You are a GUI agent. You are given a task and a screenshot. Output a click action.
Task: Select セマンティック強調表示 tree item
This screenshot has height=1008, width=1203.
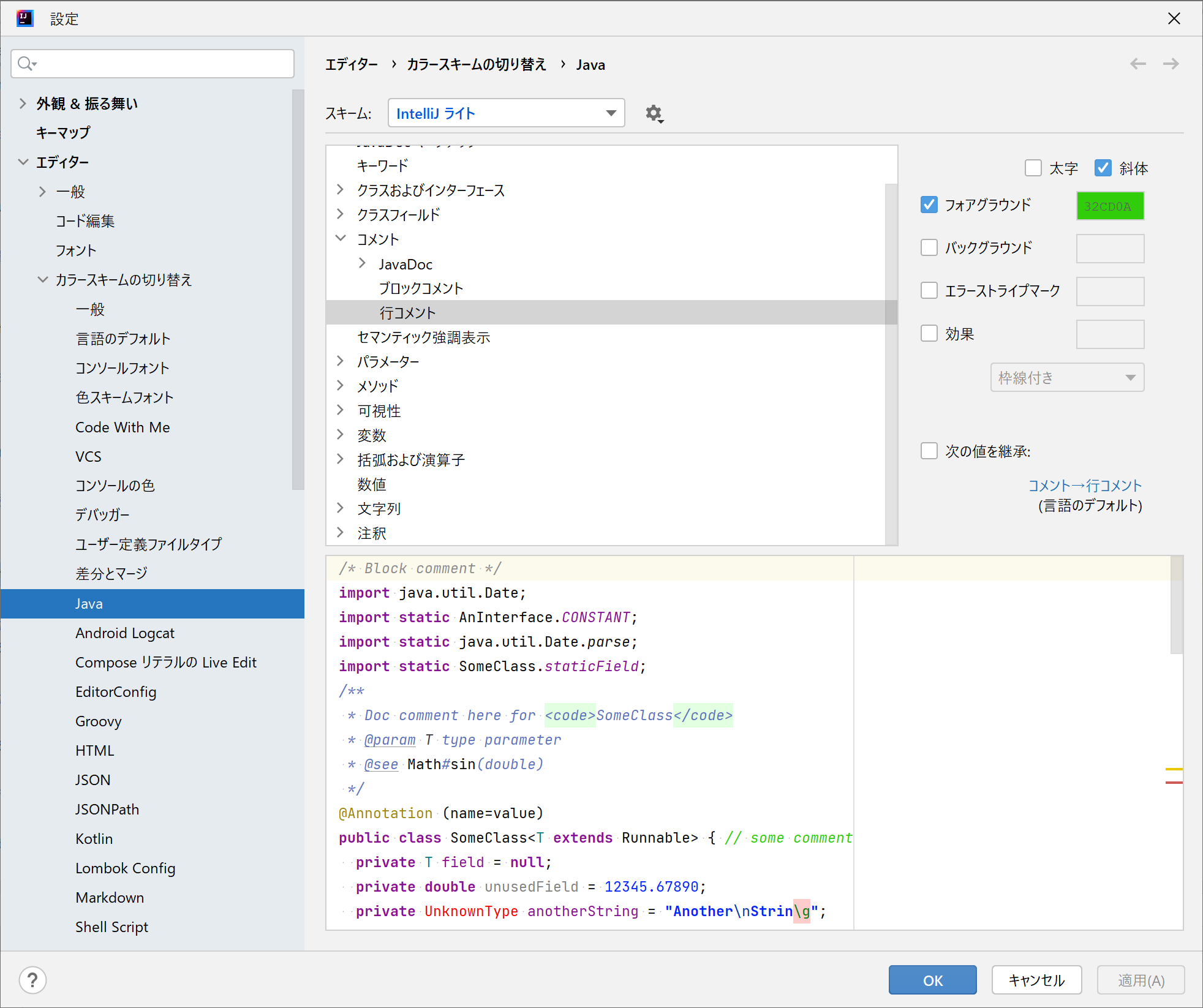pyautogui.click(x=423, y=337)
